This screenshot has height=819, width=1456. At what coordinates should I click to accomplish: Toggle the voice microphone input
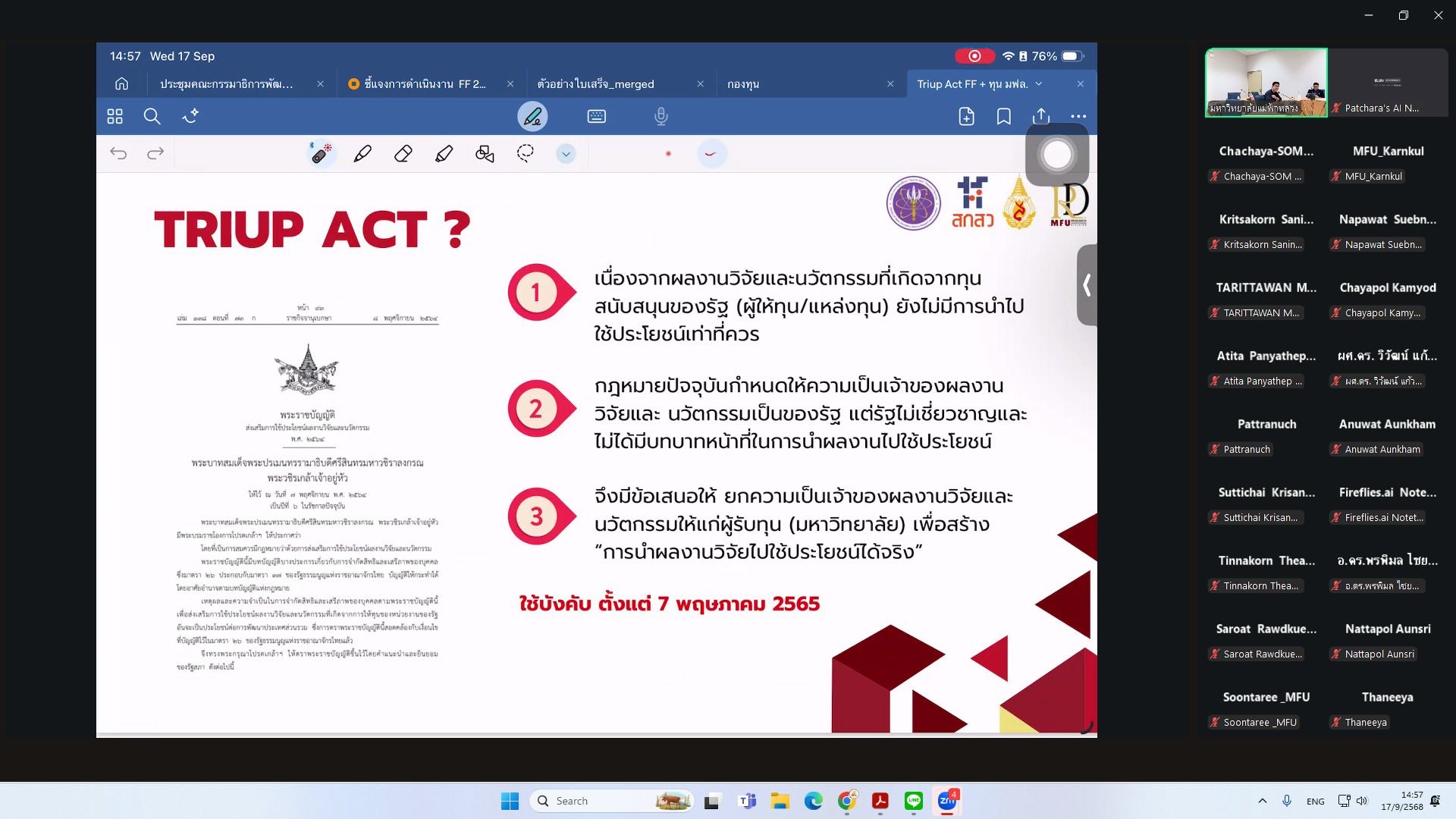tap(661, 117)
